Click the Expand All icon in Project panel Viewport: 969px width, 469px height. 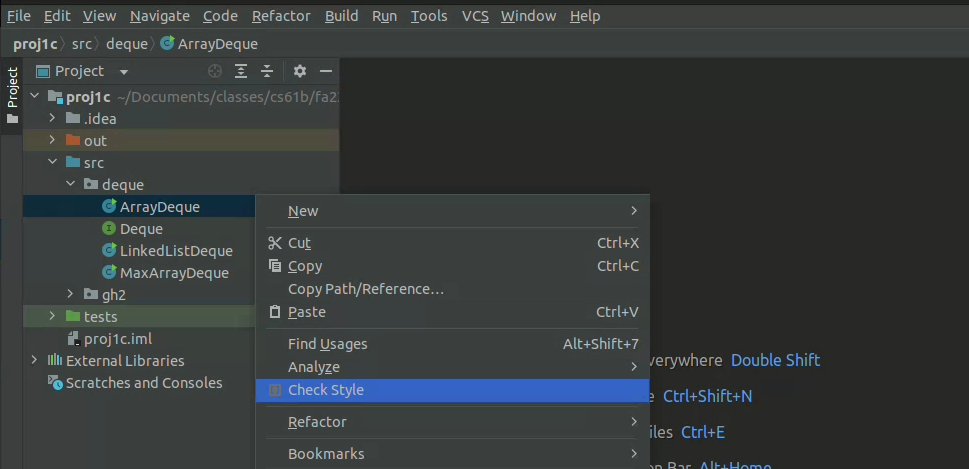click(x=241, y=72)
